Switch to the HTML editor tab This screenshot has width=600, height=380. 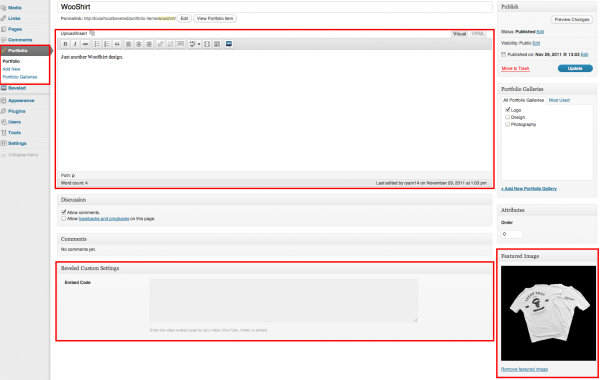click(x=478, y=34)
